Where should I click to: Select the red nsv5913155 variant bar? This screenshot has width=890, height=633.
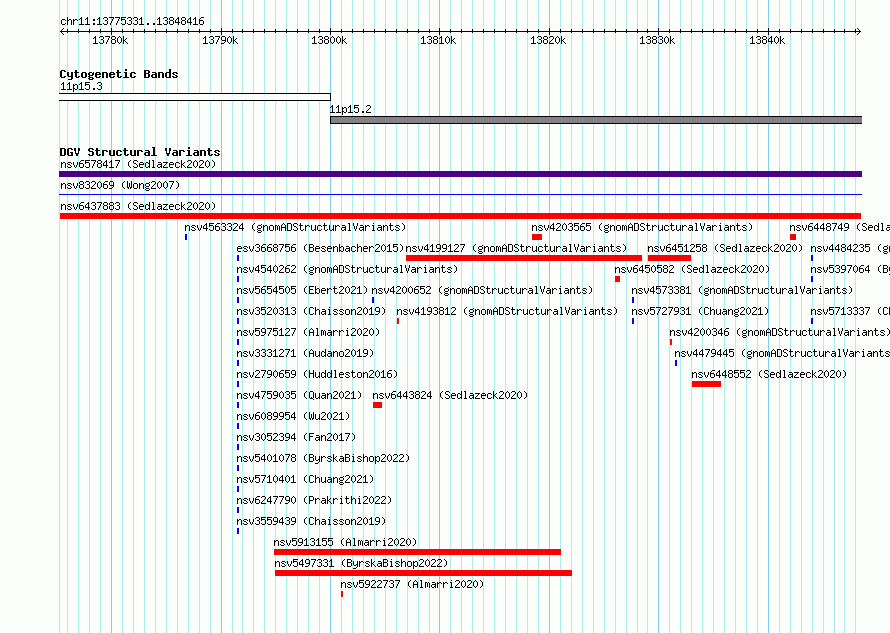pos(417,552)
